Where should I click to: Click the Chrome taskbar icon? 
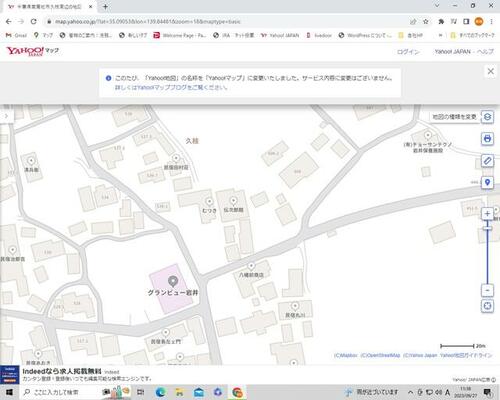[x=237, y=392]
